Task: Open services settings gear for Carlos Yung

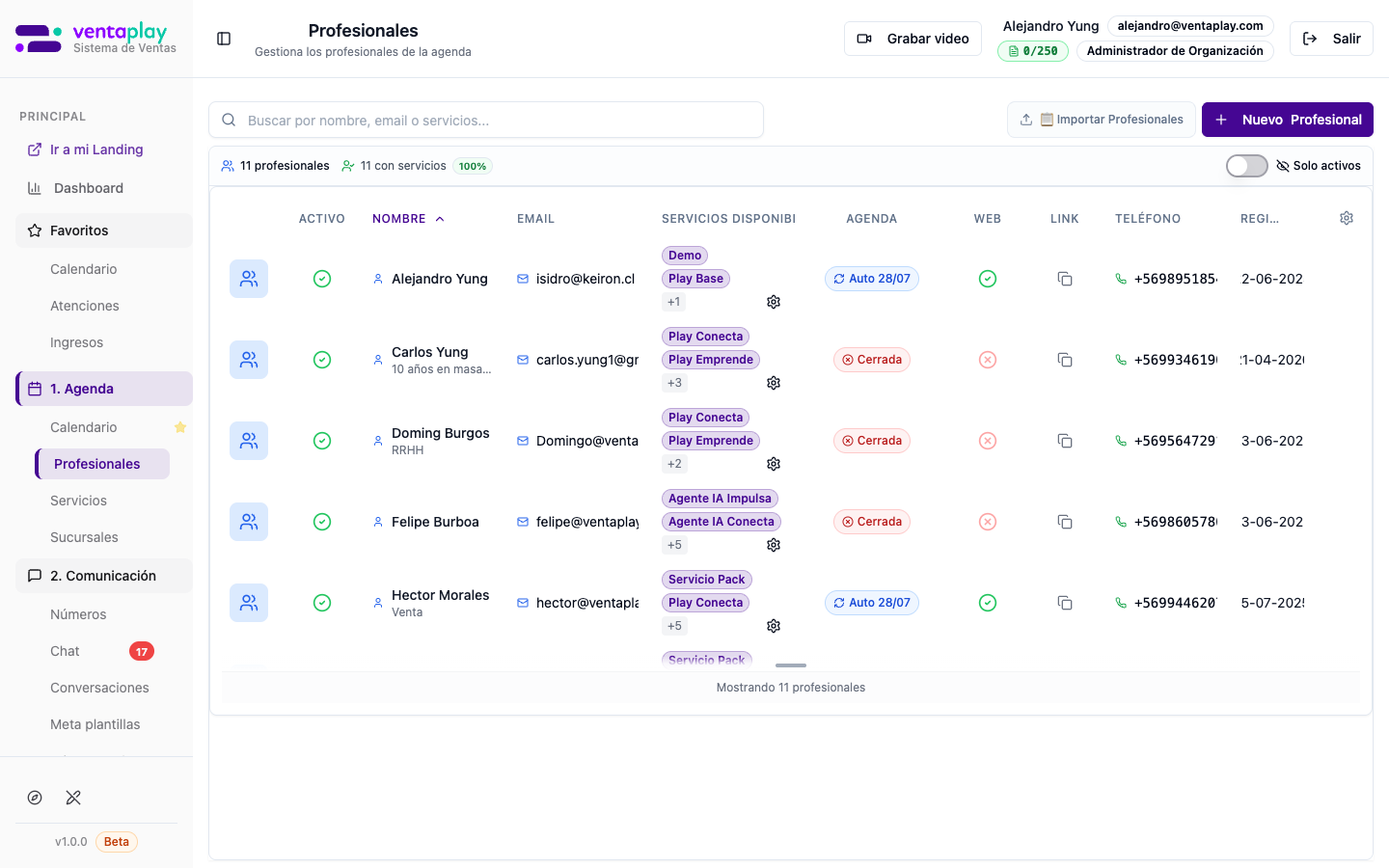Action: (774, 383)
